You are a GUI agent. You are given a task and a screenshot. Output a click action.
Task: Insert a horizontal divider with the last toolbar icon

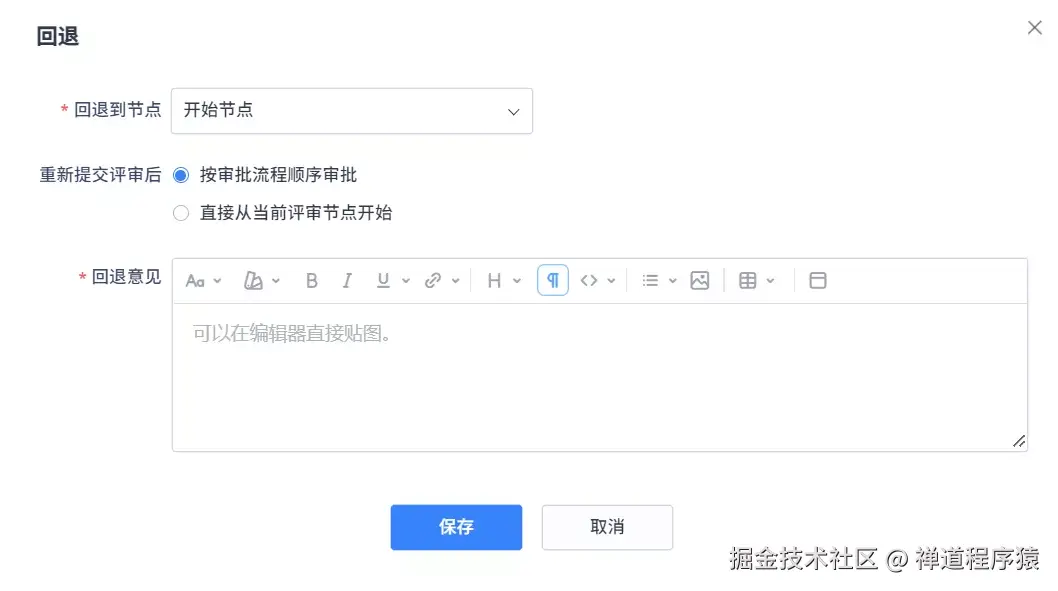tap(817, 280)
